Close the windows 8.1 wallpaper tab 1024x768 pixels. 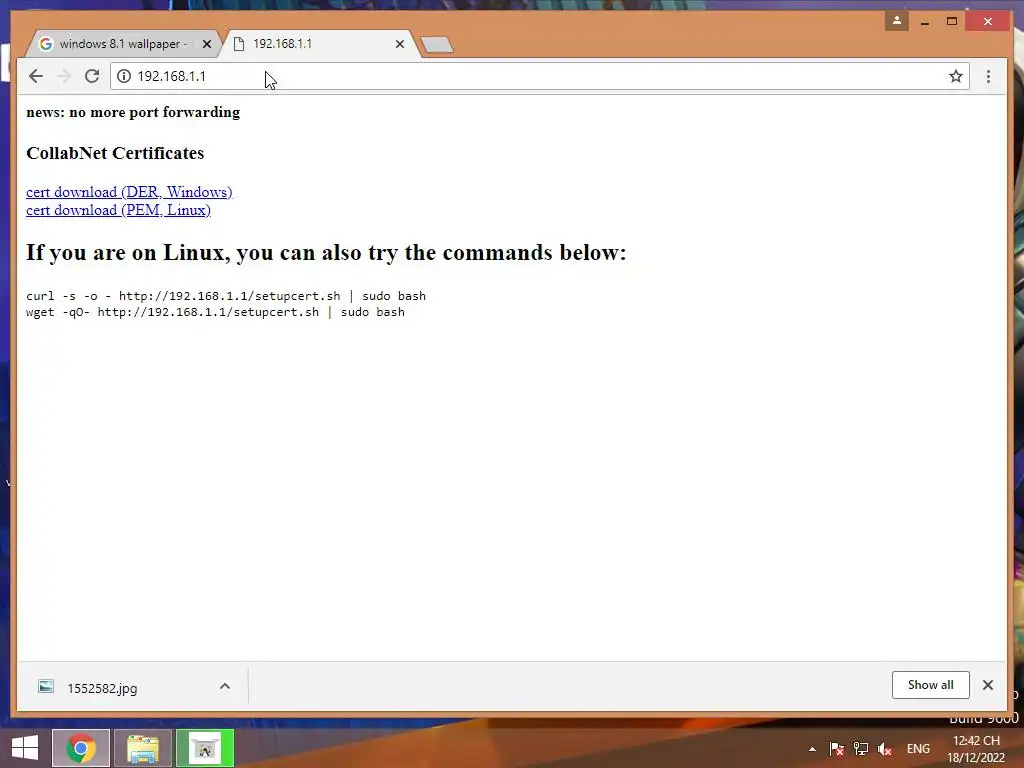pyautogui.click(x=206, y=44)
